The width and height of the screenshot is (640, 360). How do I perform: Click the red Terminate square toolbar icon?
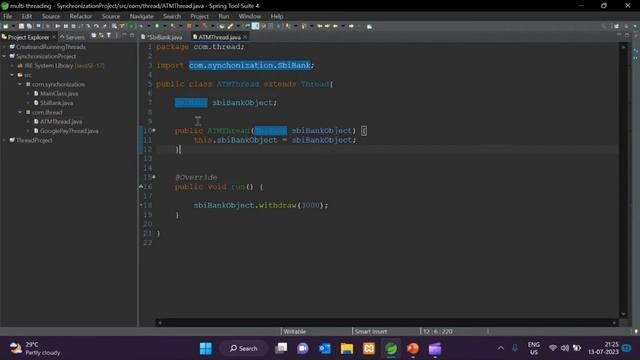click(189, 26)
